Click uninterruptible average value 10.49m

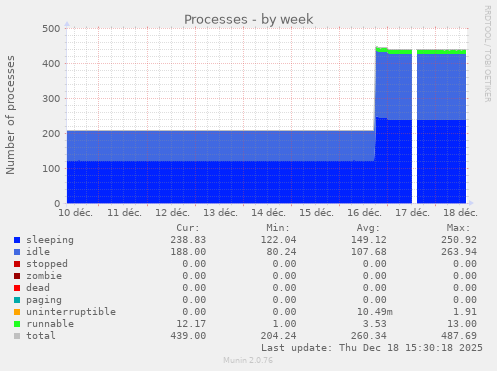pyautogui.click(x=375, y=312)
